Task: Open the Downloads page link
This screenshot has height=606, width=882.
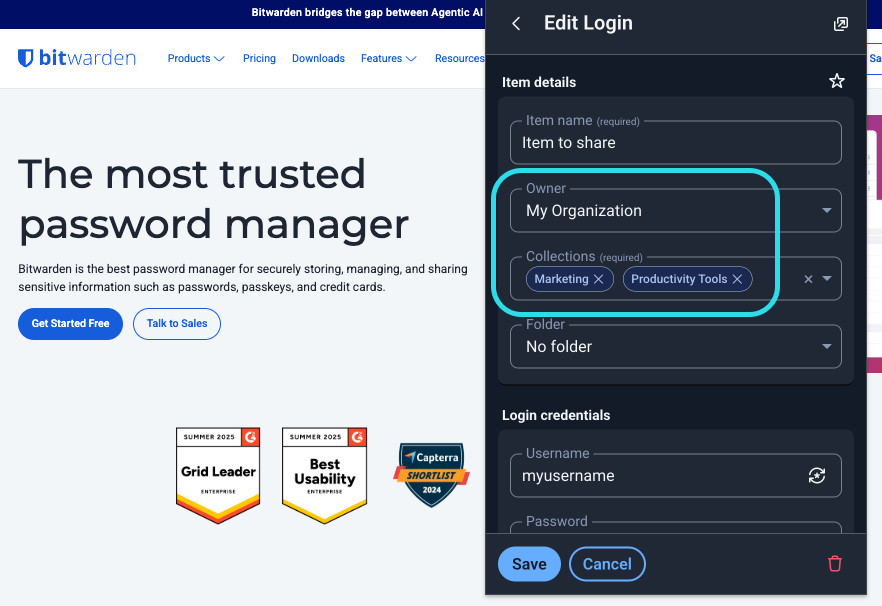Action: click(x=318, y=59)
